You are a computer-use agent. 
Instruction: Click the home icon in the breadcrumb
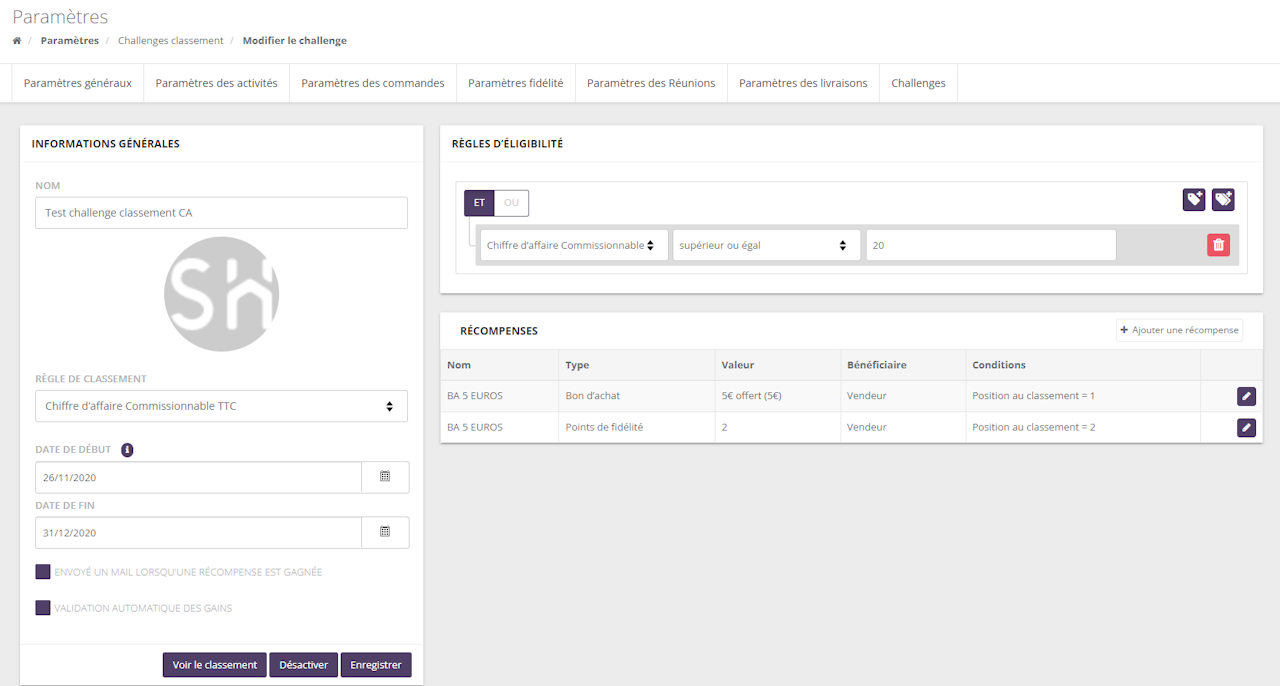point(17,41)
